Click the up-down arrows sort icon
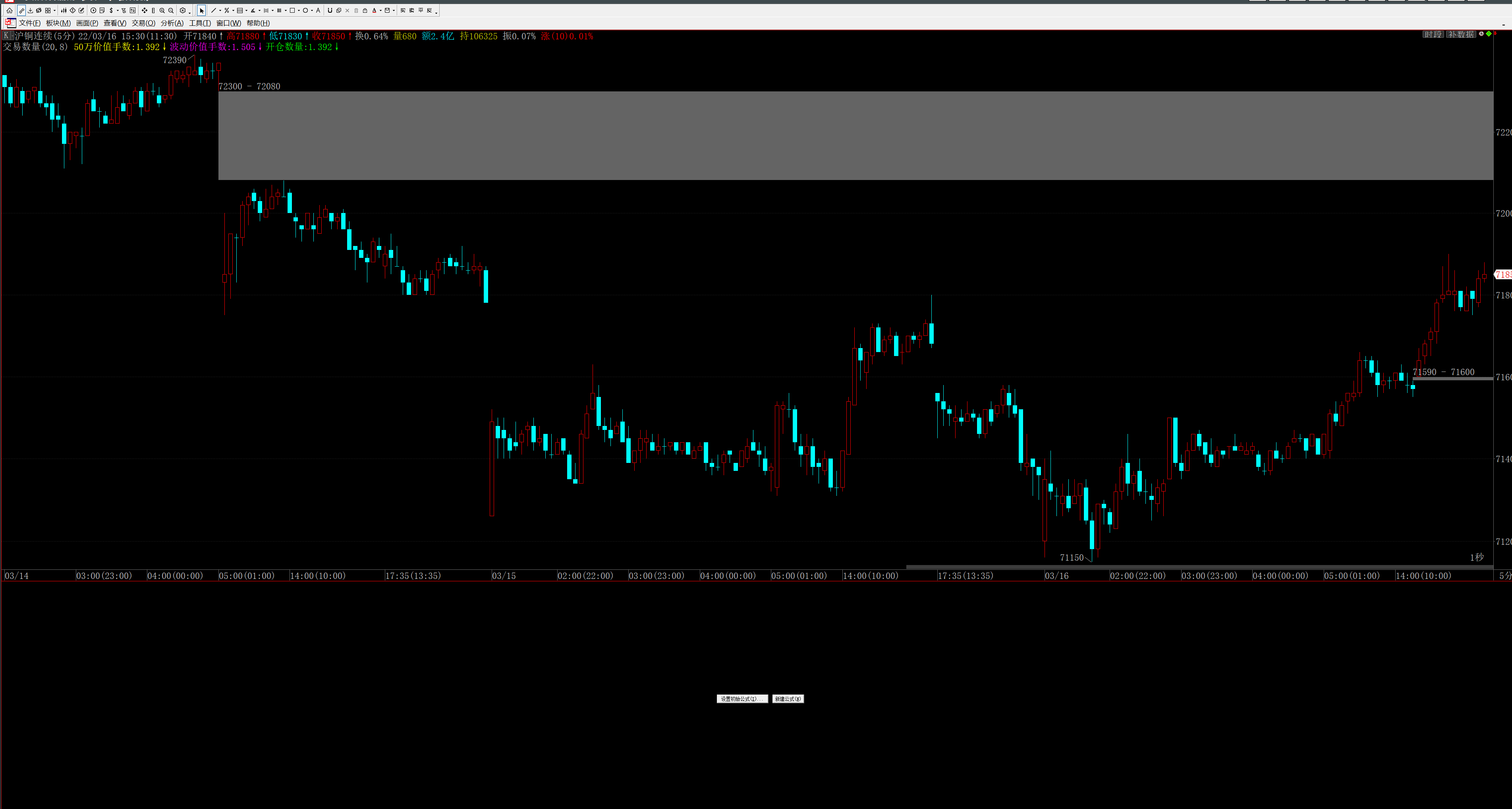The image size is (1512, 809). 133,11
